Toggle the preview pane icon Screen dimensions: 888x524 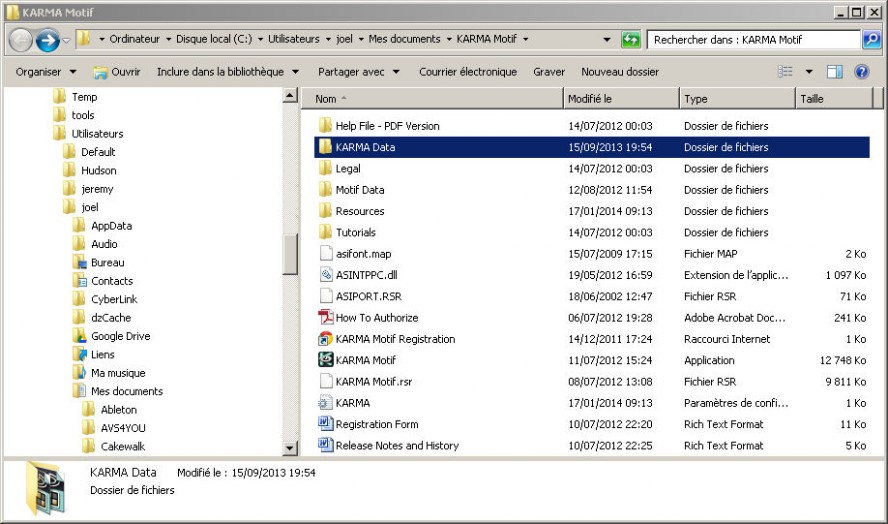point(835,72)
